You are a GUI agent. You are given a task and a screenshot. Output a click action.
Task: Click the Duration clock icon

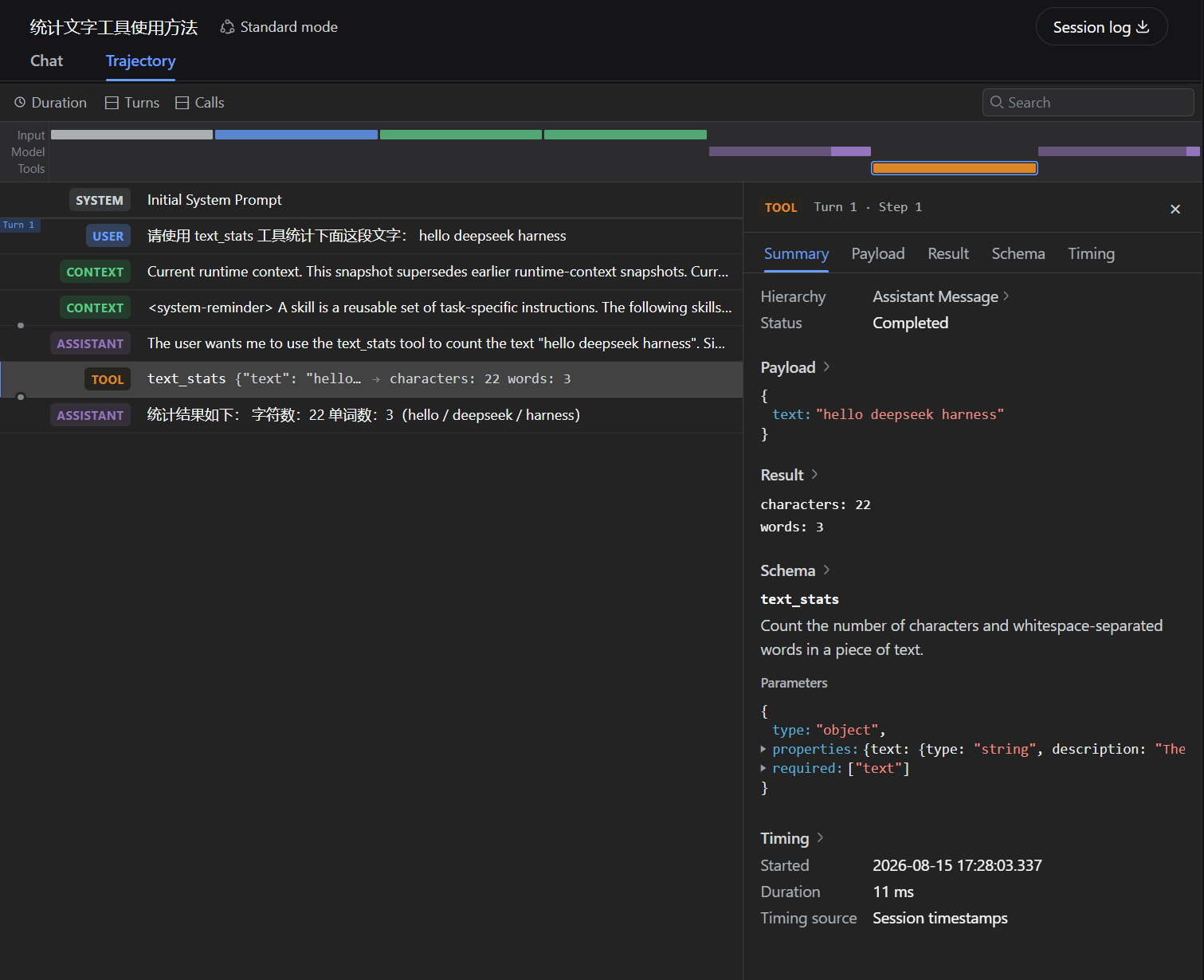(x=20, y=103)
